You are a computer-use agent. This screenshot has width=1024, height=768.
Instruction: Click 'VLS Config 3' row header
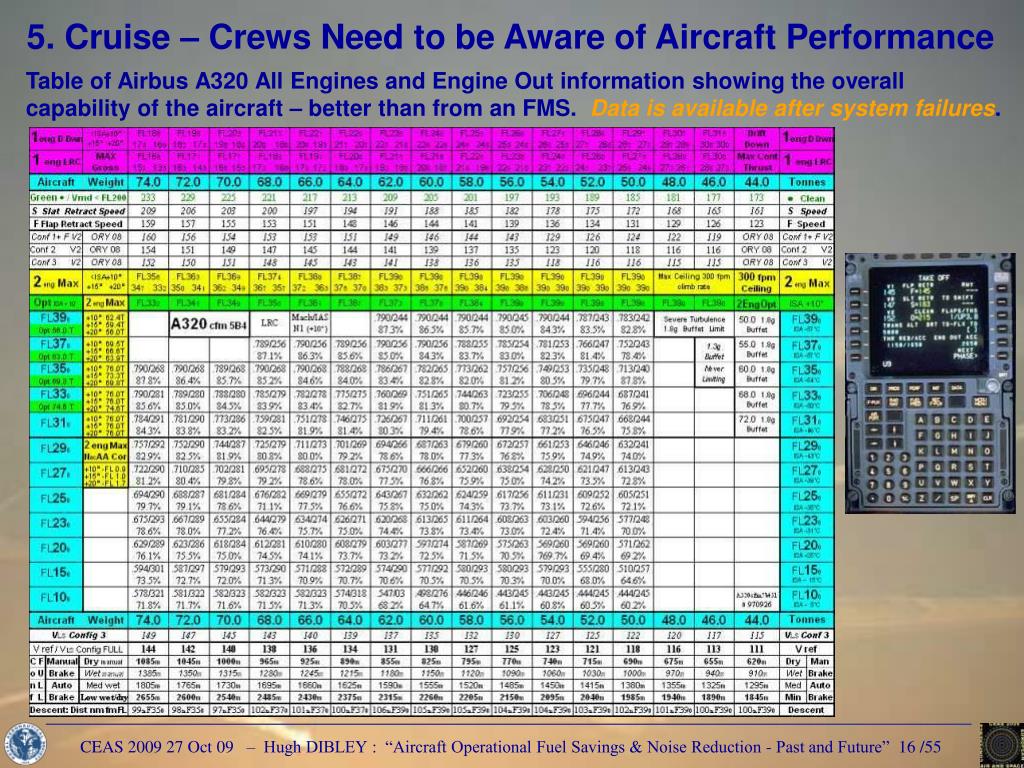(78, 635)
